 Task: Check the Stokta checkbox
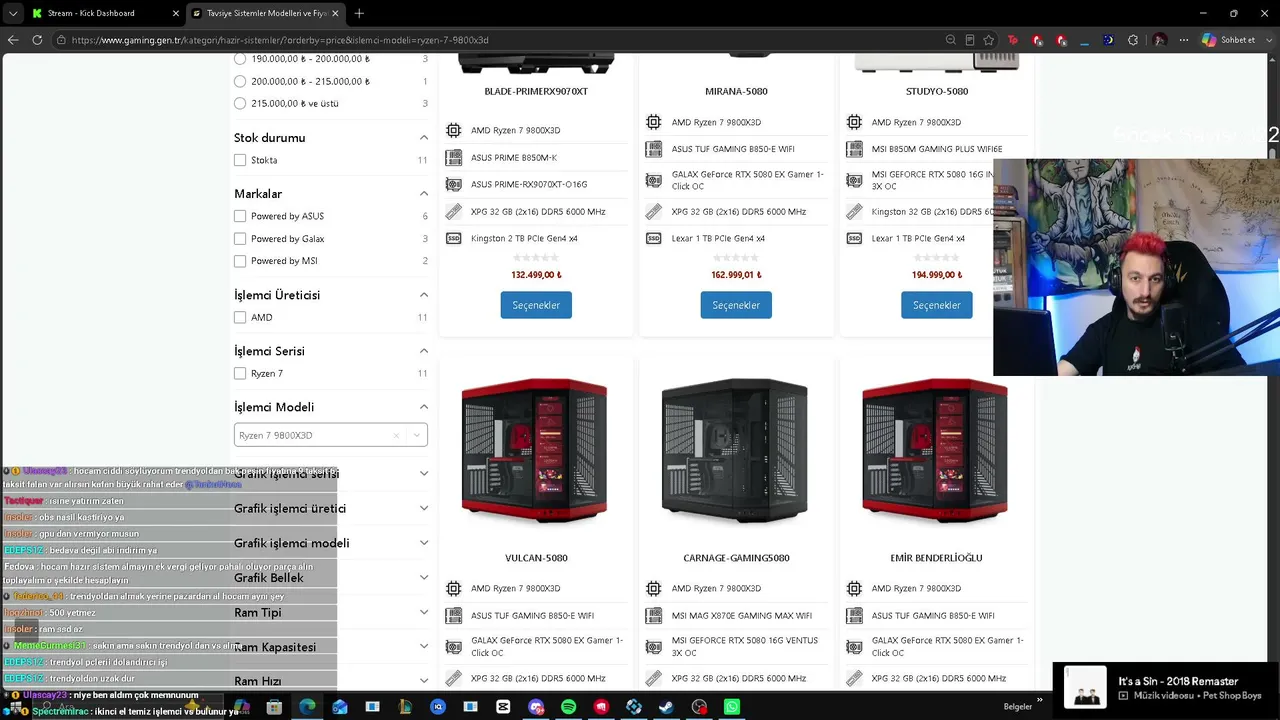[240, 160]
